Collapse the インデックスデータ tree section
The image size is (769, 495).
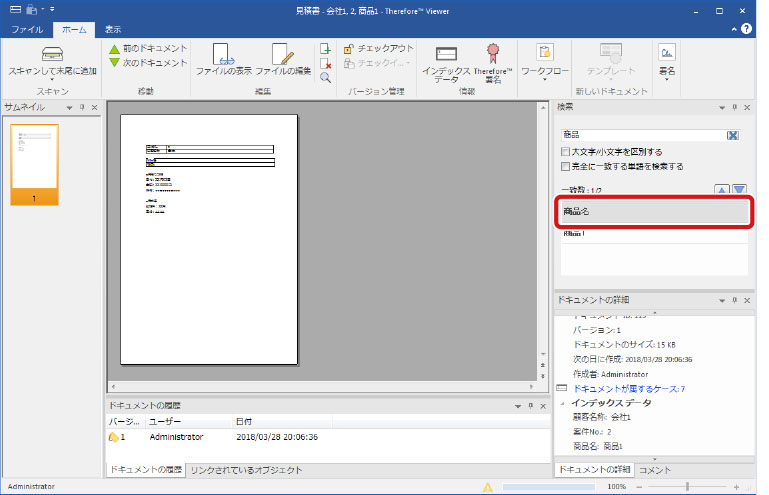pyautogui.click(x=561, y=403)
